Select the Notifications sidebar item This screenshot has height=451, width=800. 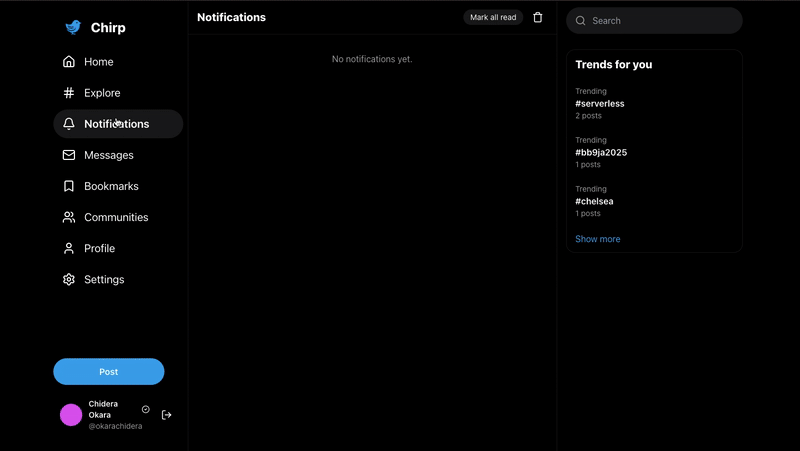[x=117, y=124]
